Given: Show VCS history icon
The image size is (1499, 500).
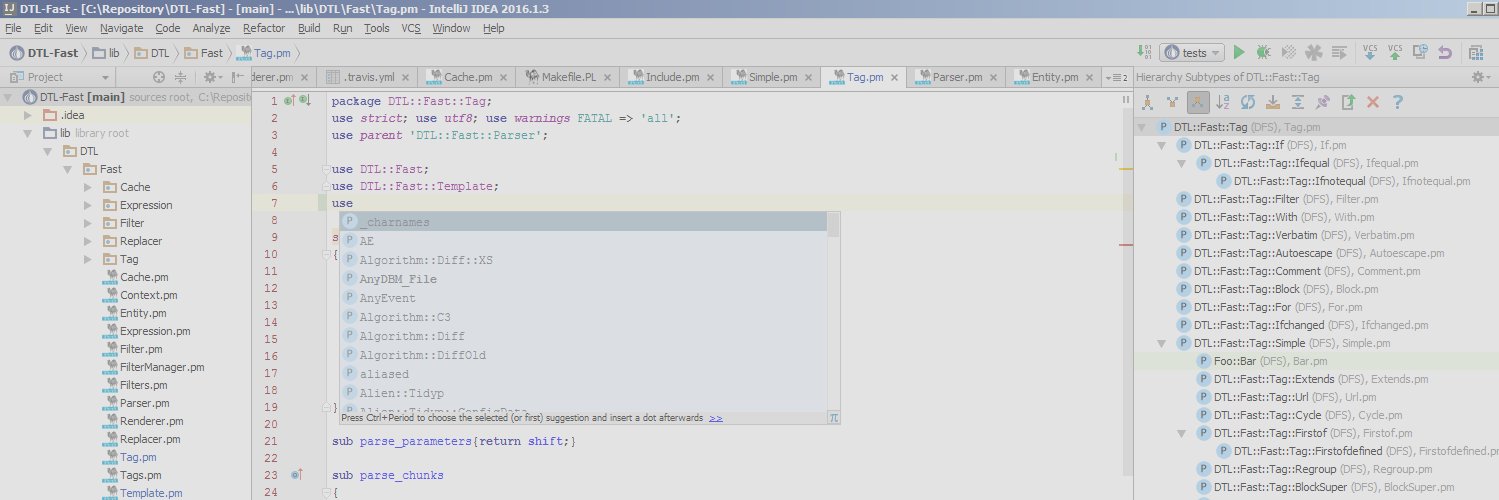Looking at the screenshot, I should (1419, 52).
